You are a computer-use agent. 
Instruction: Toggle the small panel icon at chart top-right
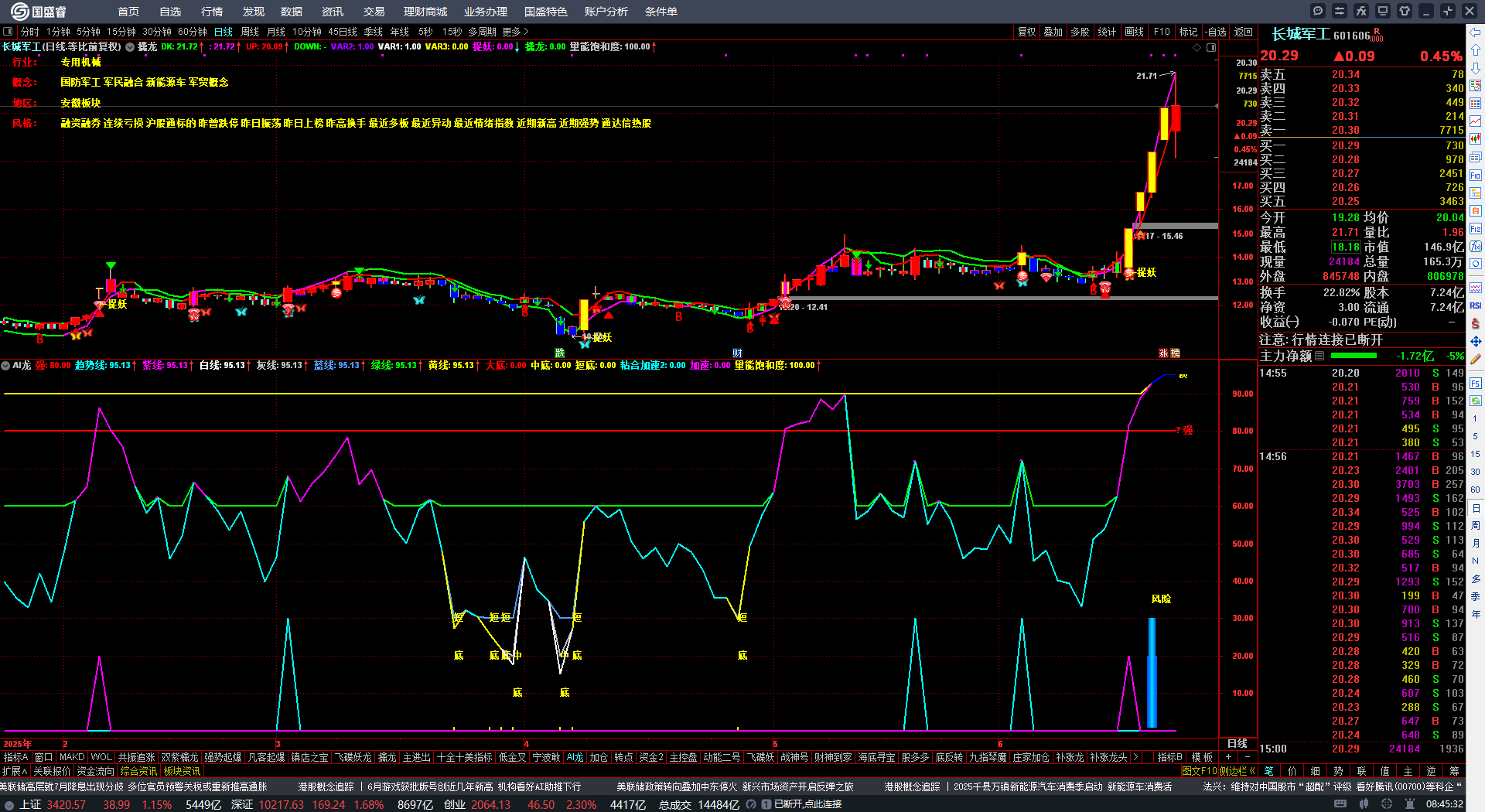coord(1211,47)
